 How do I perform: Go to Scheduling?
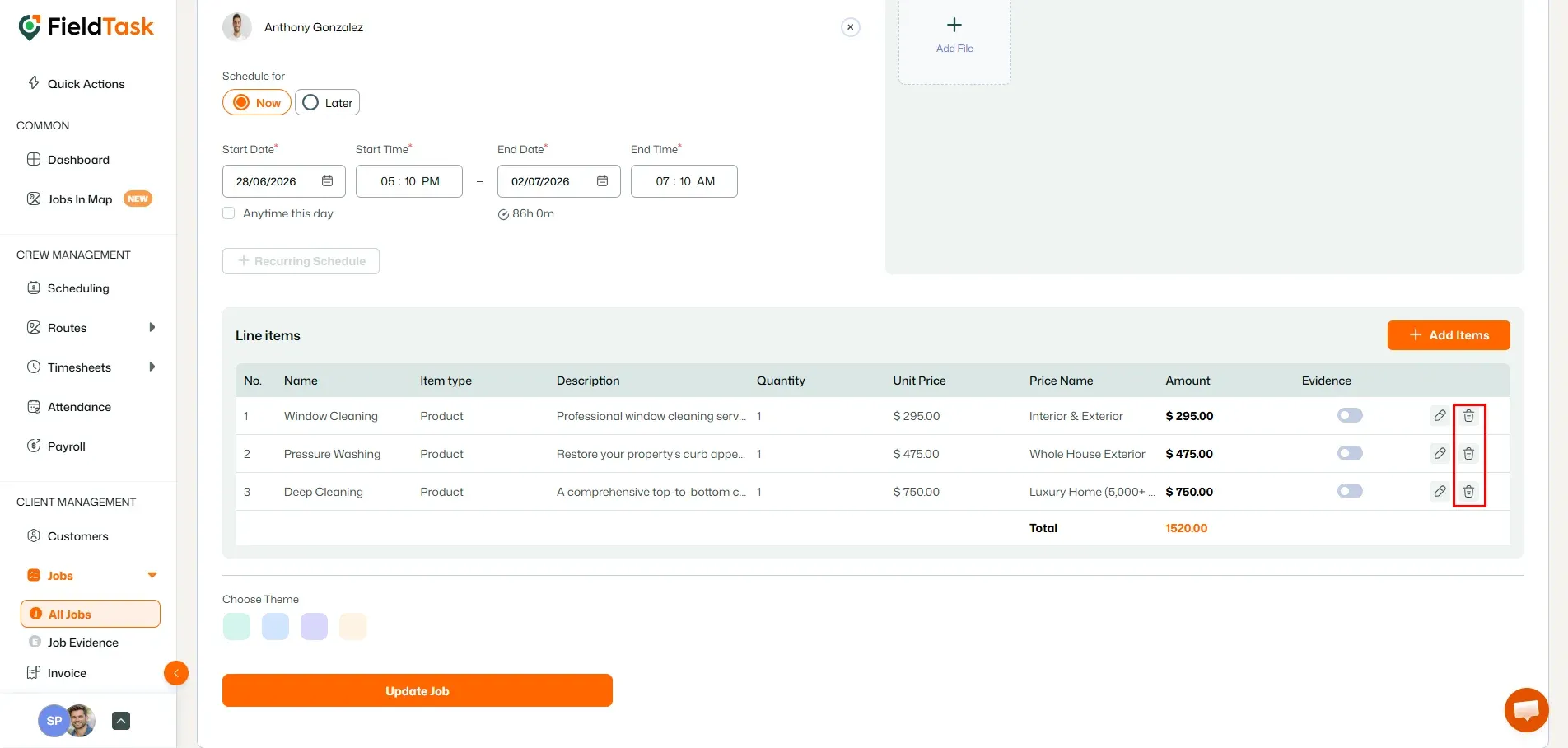pyautogui.click(x=78, y=288)
